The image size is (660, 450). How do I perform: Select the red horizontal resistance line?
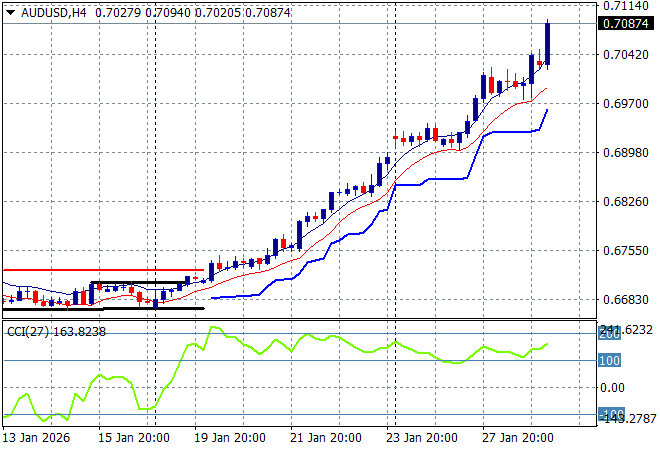coord(100,270)
